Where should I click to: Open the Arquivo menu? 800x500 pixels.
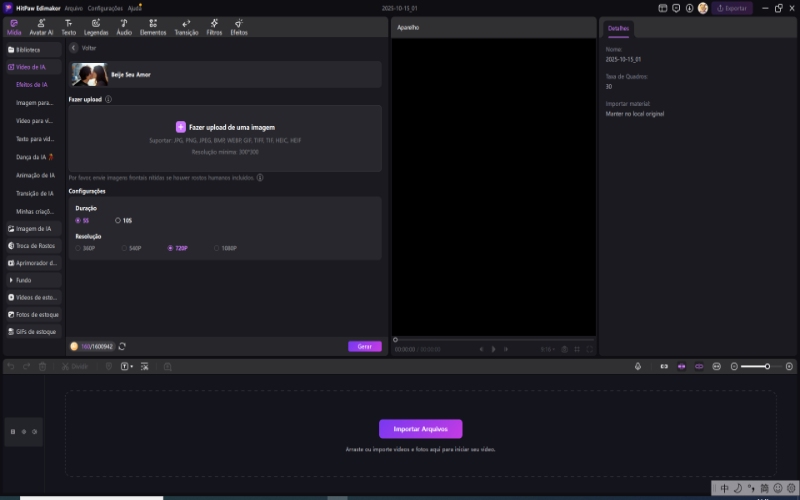tap(73, 8)
